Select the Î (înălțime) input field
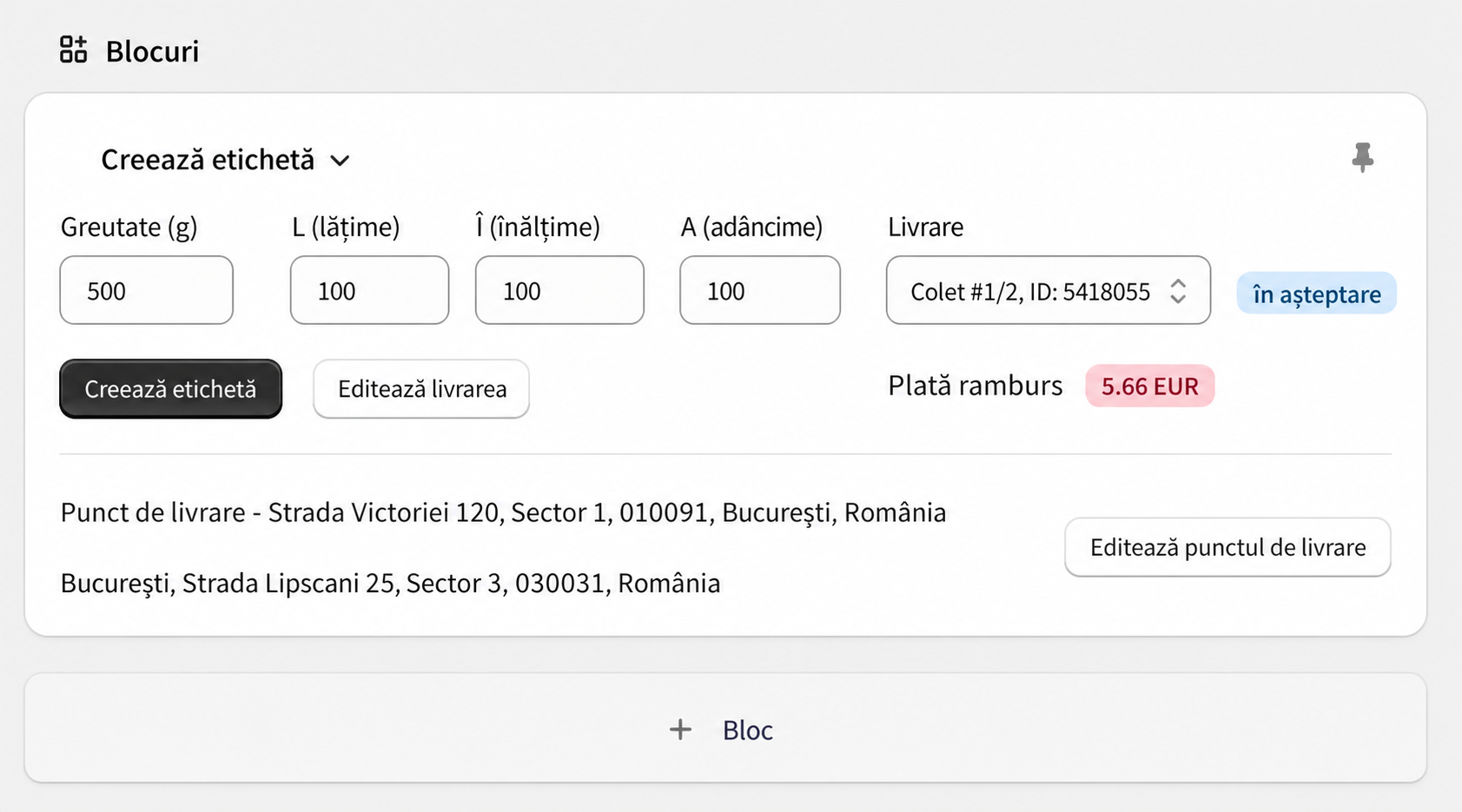1462x812 pixels. [x=559, y=290]
